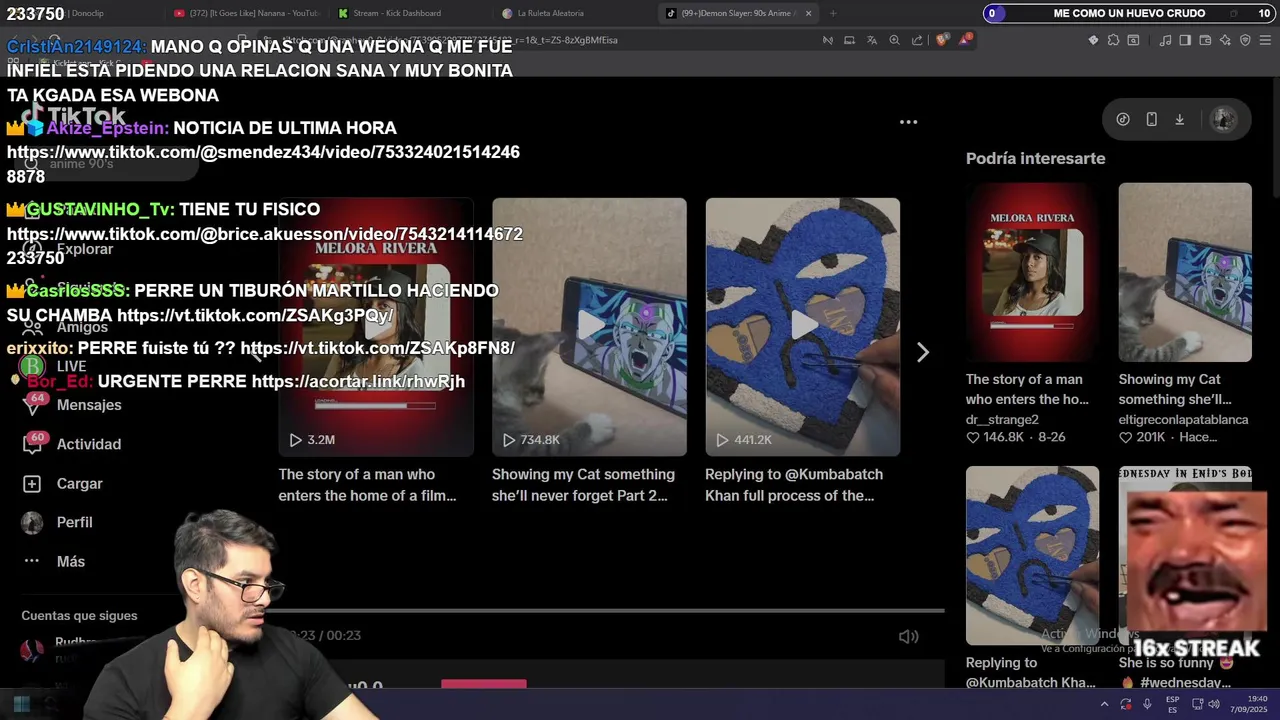Open the Leo AI sparkle icon
1280x720 pixels.
coord(1225,40)
